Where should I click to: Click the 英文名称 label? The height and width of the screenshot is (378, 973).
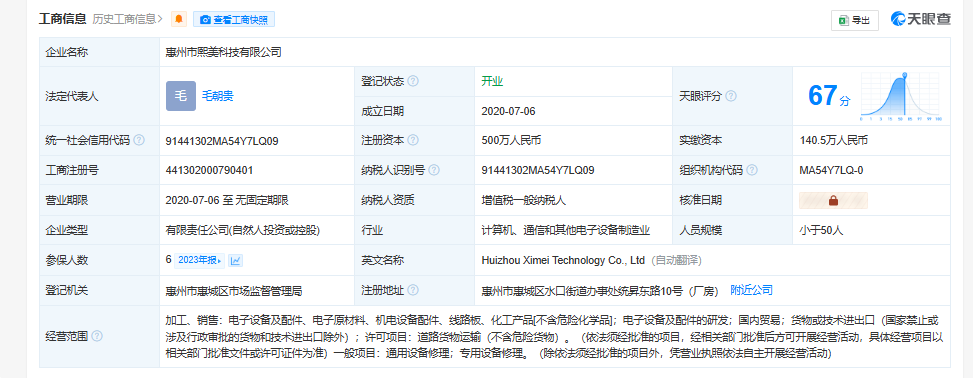pos(382,260)
